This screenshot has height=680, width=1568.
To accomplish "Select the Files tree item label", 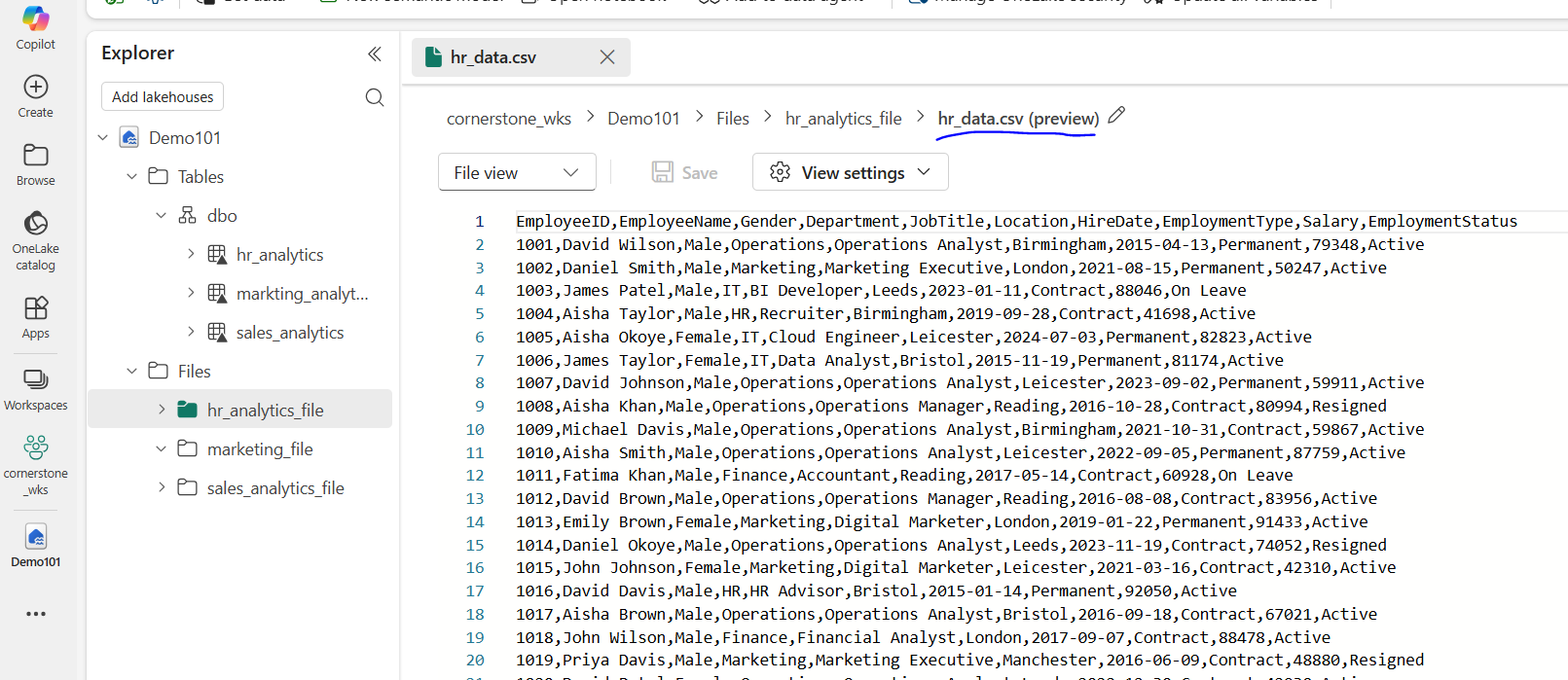I will point(195,372).
